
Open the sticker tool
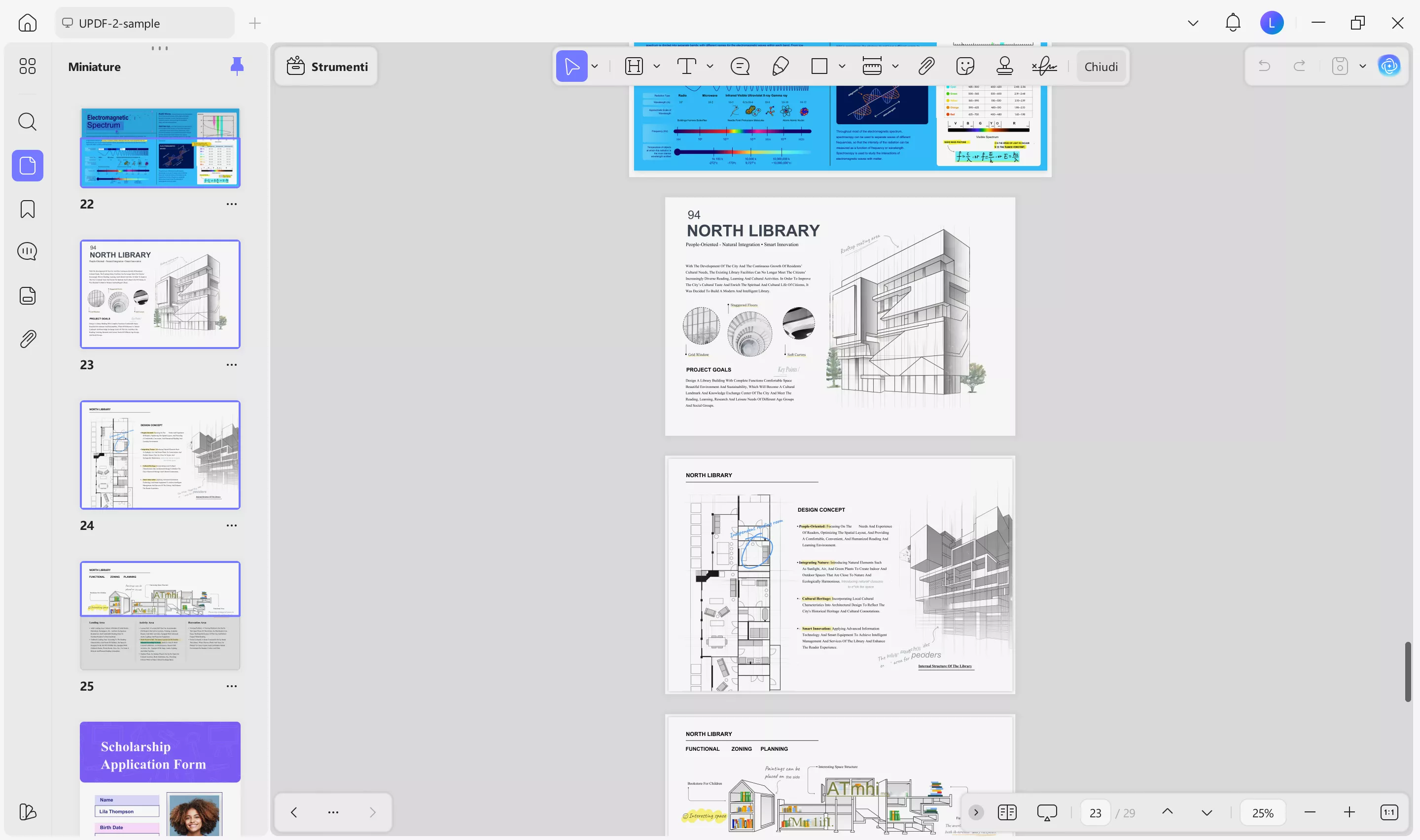(x=964, y=66)
